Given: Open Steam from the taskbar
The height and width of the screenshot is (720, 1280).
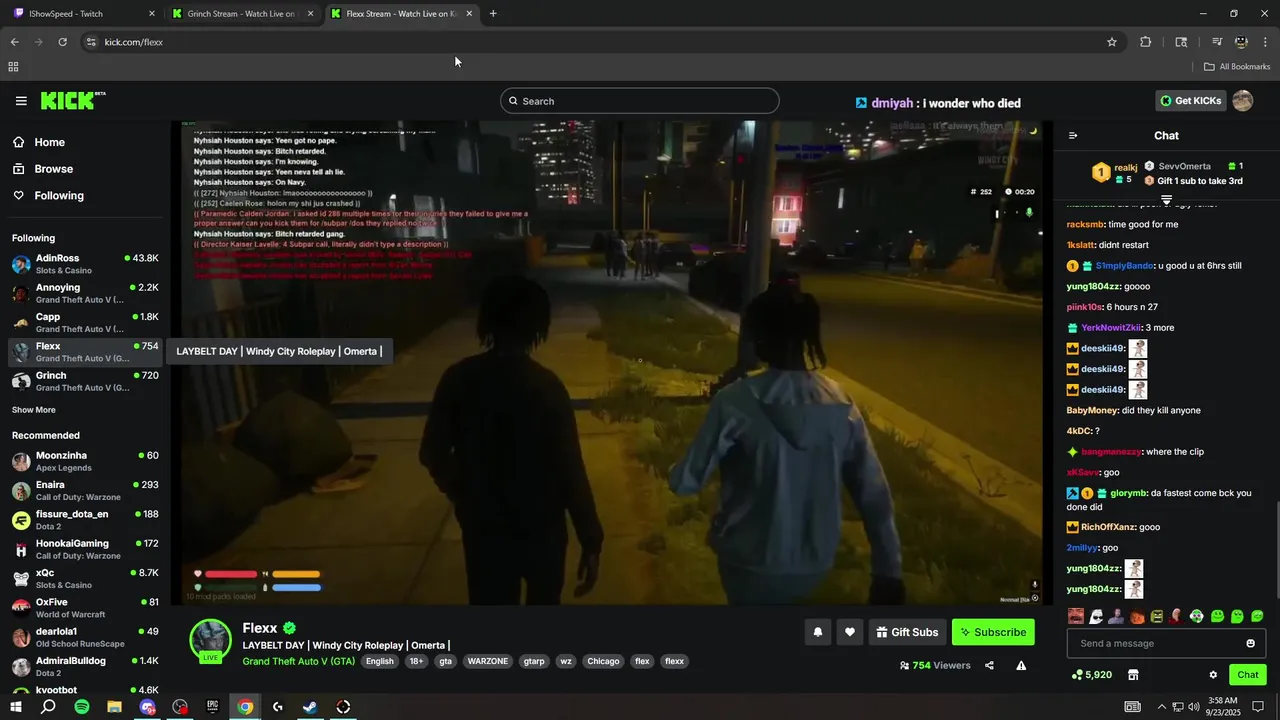Looking at the screenshot, I should click(310, 707).
